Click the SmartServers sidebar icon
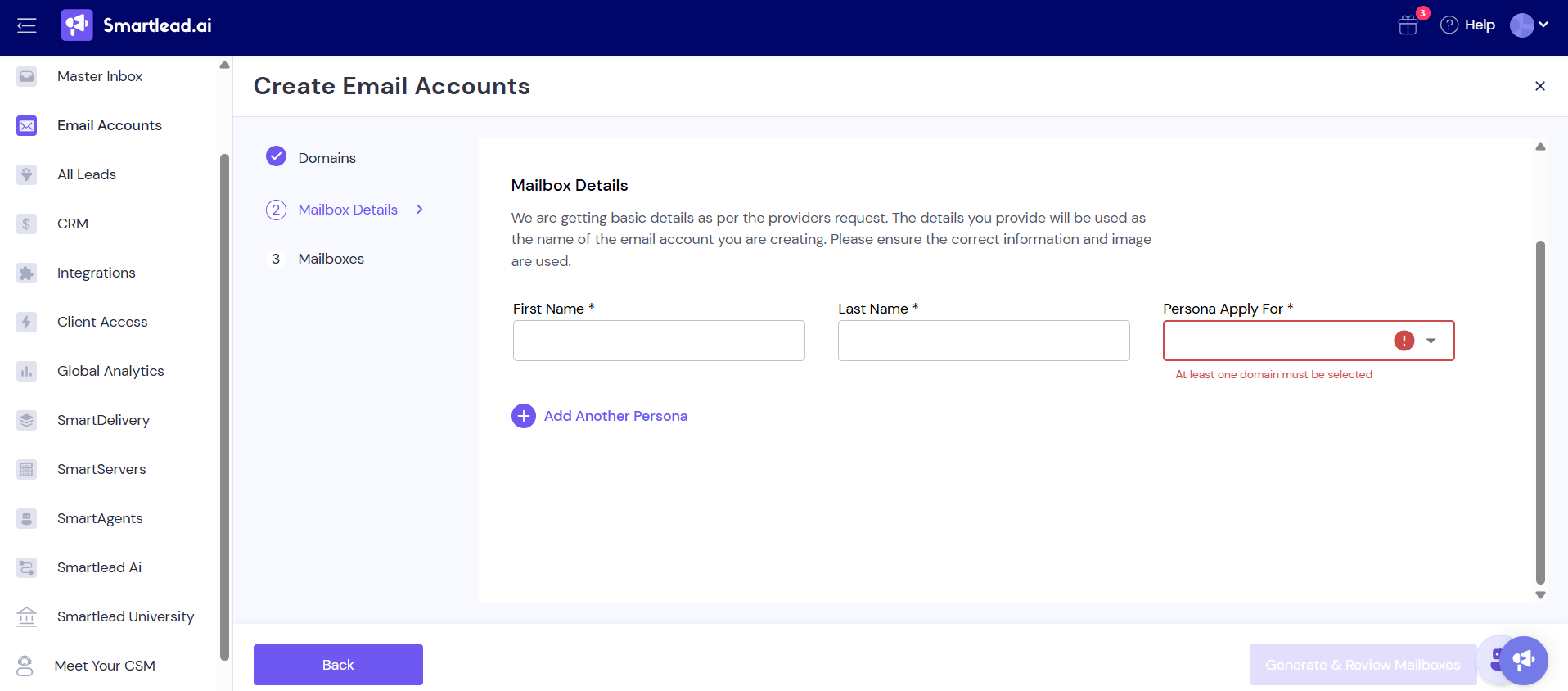This screenshot has height=691, width=1568. click(27, 469)
